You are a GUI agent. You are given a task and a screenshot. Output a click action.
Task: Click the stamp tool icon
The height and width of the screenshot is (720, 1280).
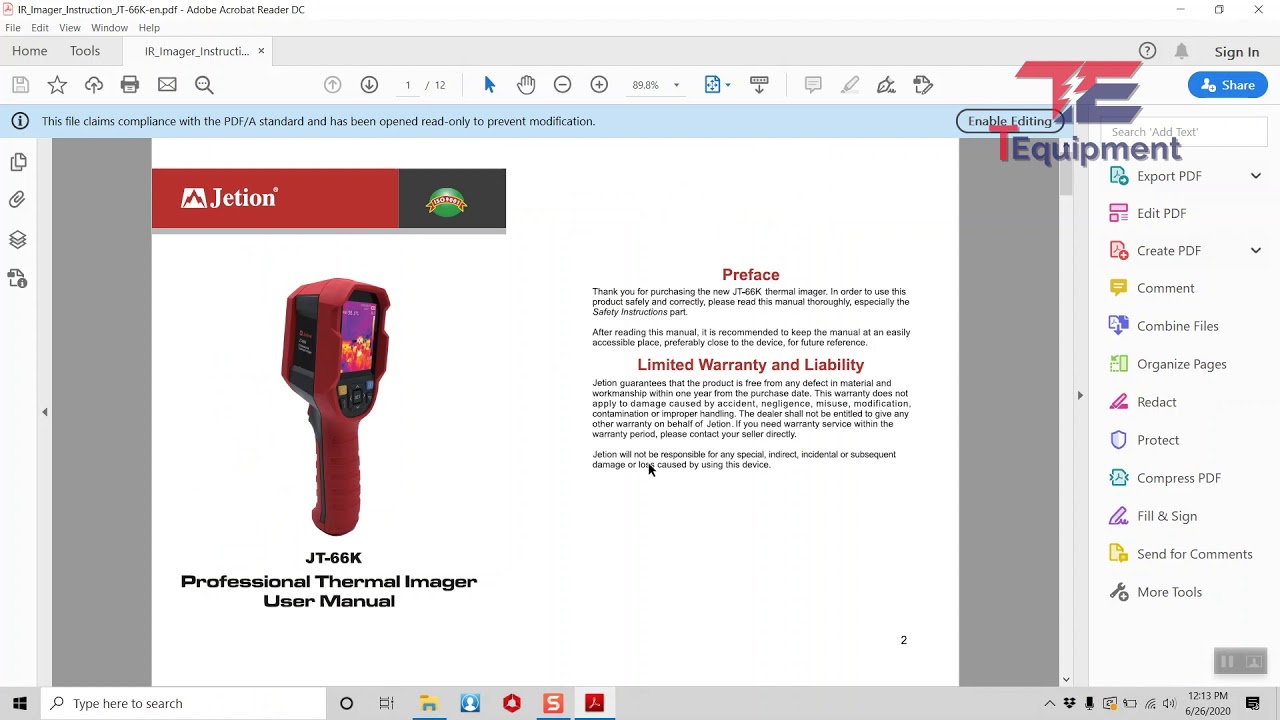coord(923,85)
